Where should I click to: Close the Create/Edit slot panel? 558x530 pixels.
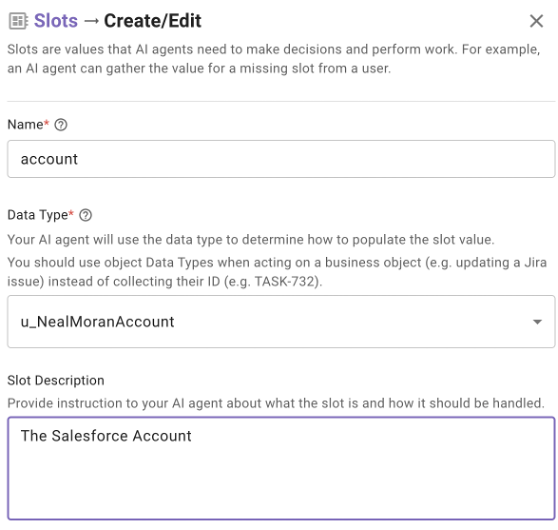(x=536, y=21)
